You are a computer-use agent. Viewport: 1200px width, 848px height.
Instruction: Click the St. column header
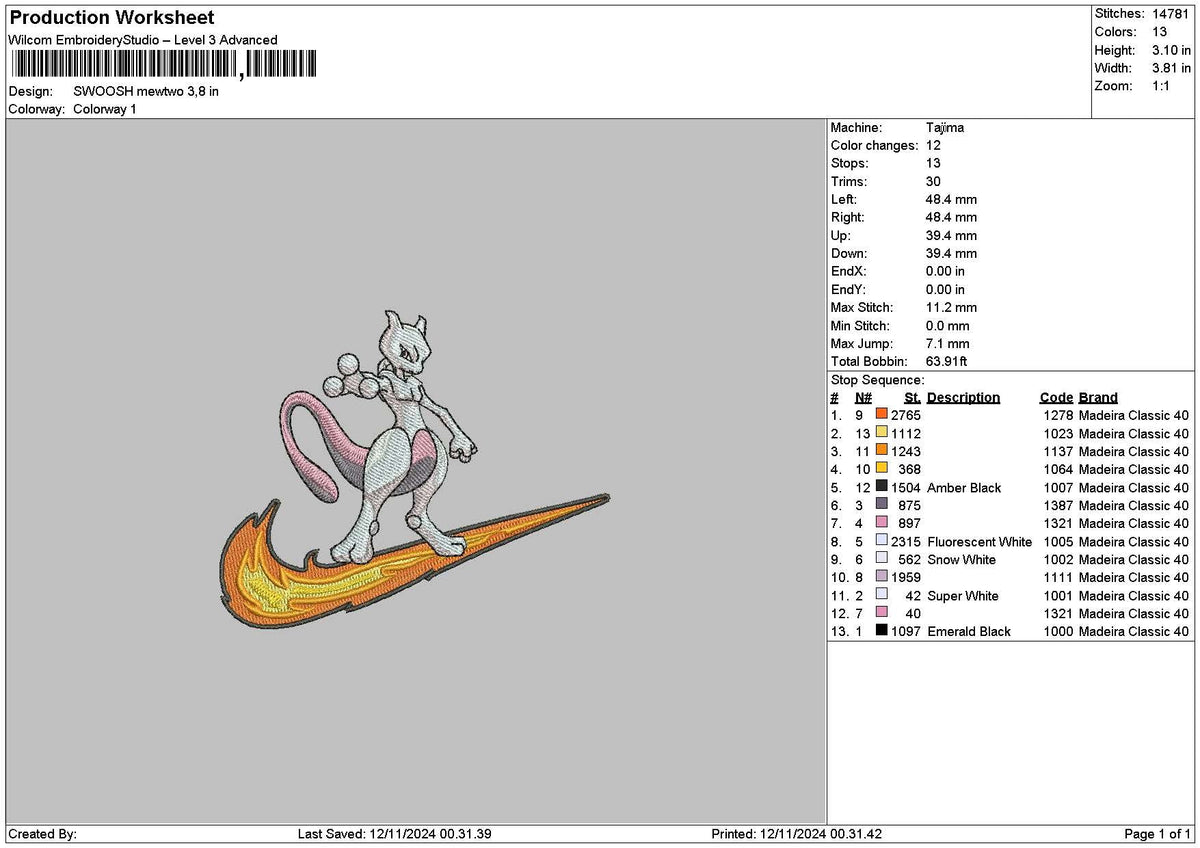click(x=913, y=397)
